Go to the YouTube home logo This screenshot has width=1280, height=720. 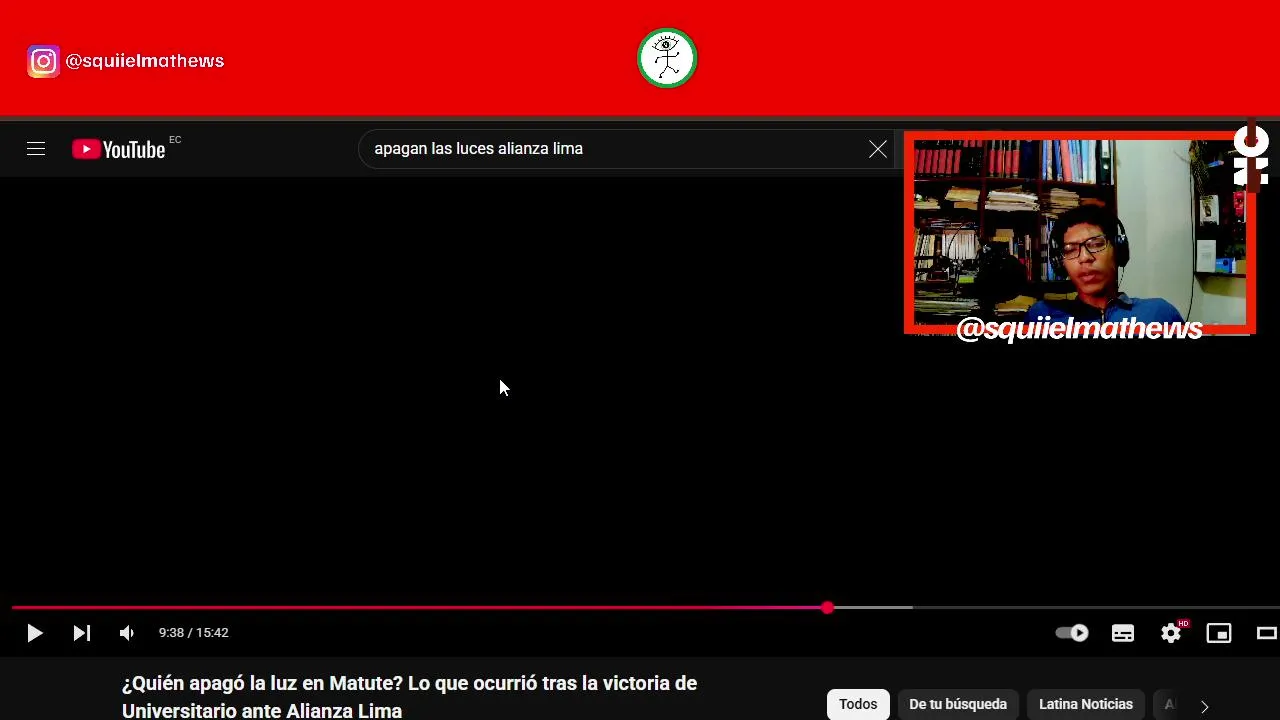click(118, 149)
